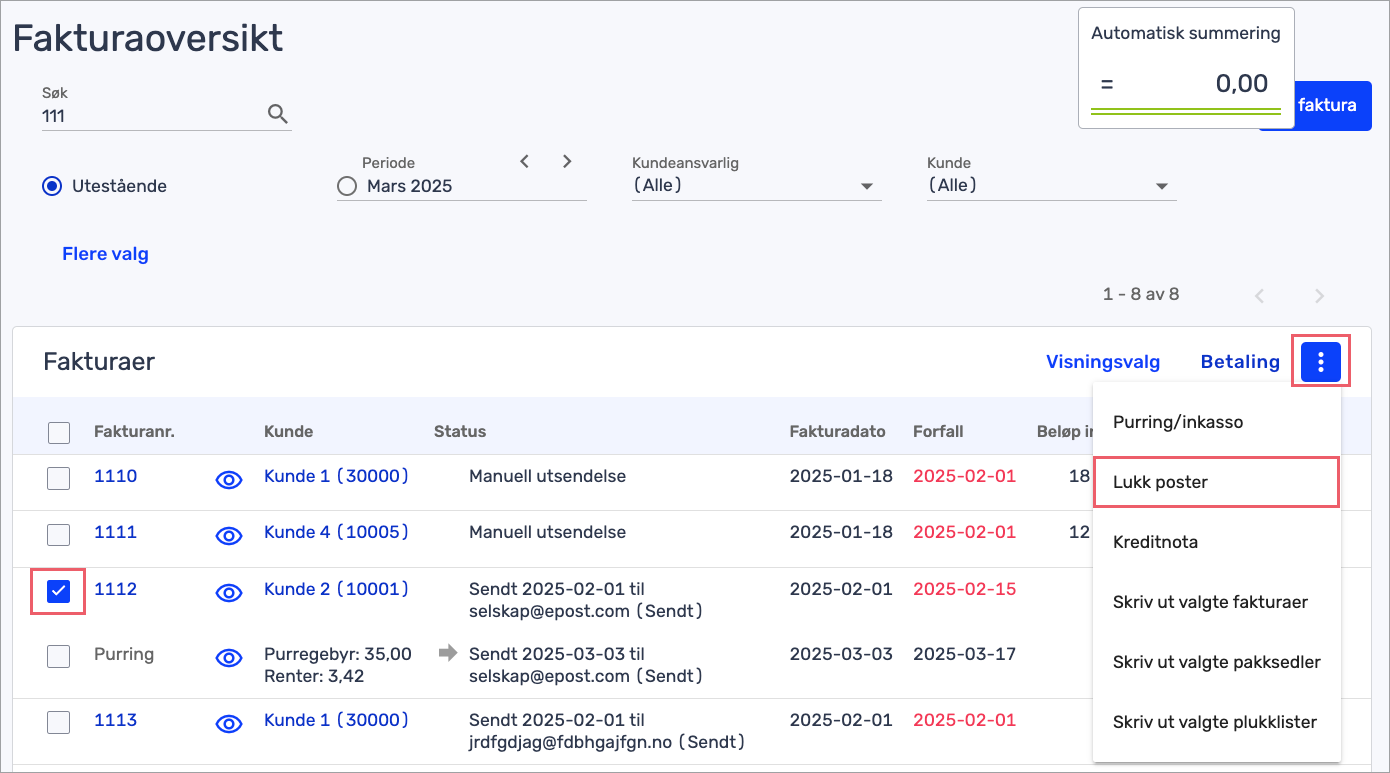
Task: Choose Purring/inkasso from the menu
Action: [x=1216, y=422]
